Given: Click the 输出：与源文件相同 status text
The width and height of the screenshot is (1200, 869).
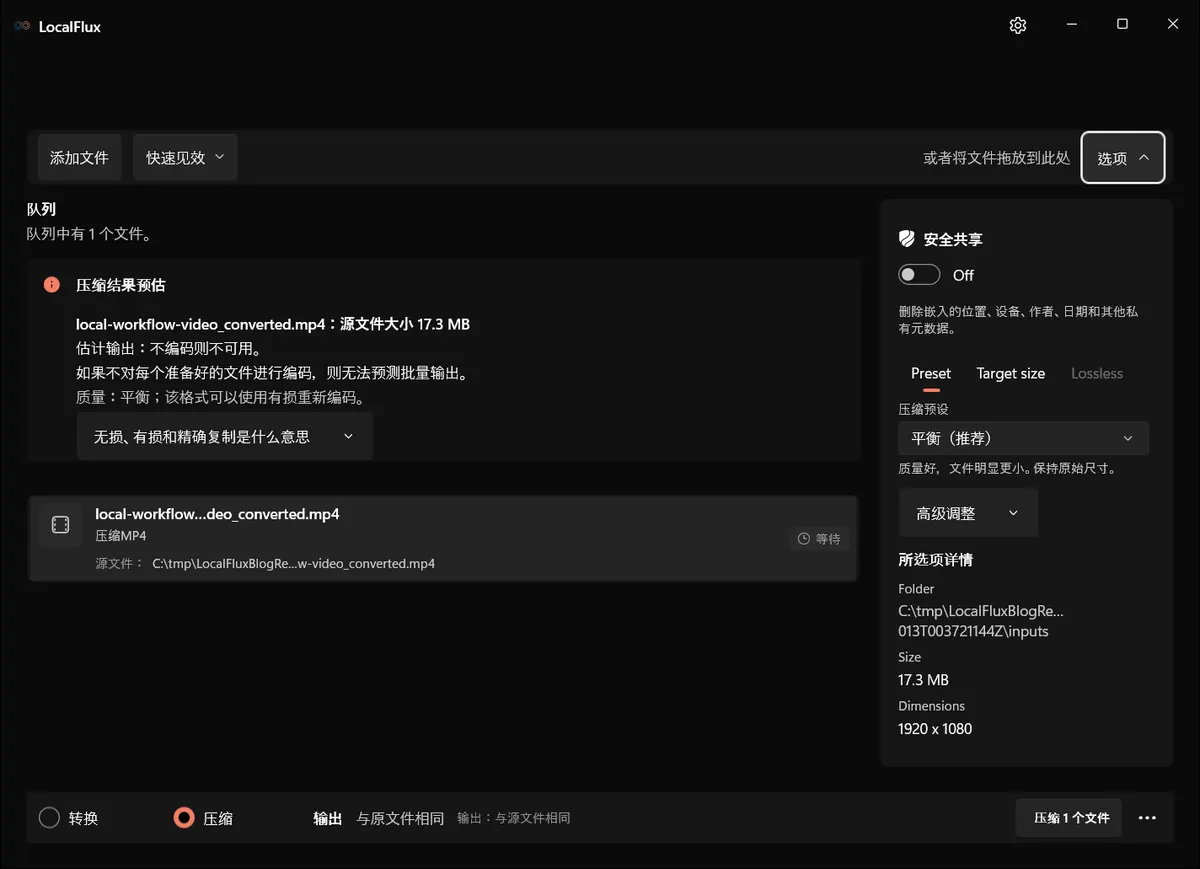Looking at the screenshot, I should point(514,818).
